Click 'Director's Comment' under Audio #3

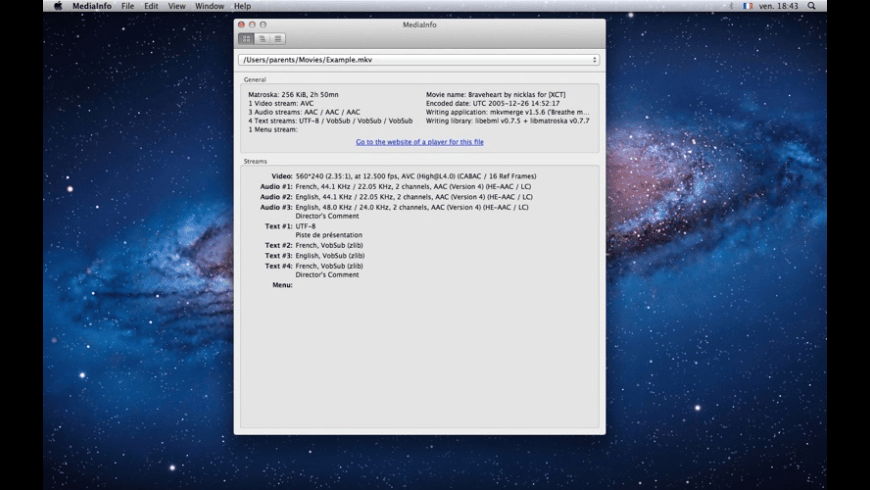pyautogui.click(x=327, y=216)
